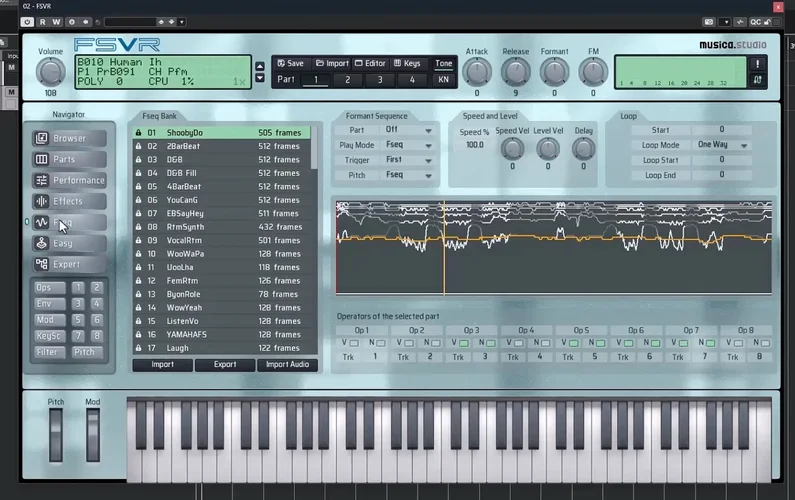Click lock icon of 05 4BarBeat
Viewport: 795px width, 500px height.
click(138, 186)
